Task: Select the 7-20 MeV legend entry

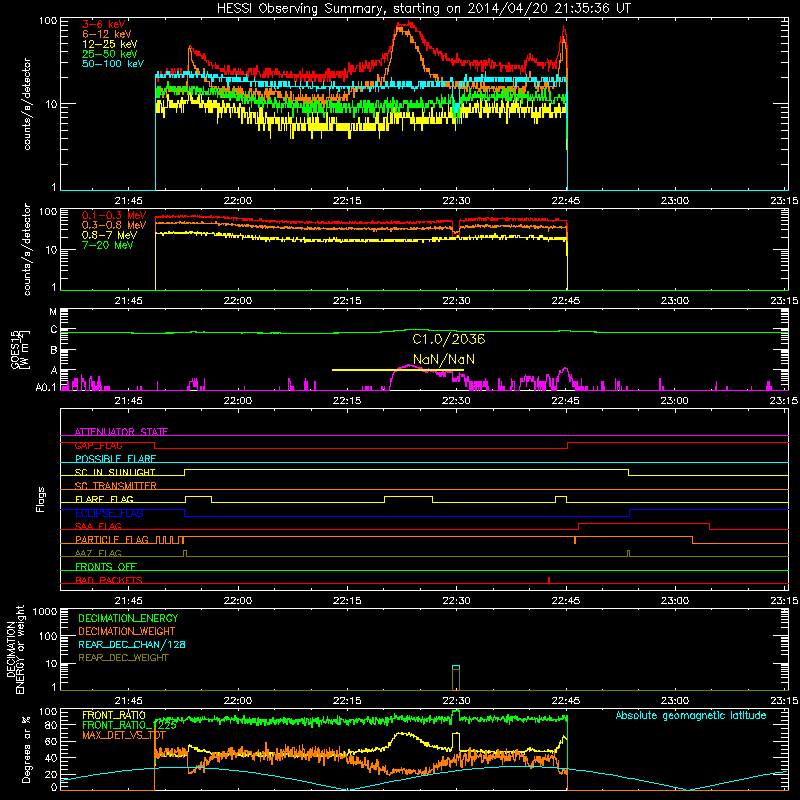Action: 108,245
